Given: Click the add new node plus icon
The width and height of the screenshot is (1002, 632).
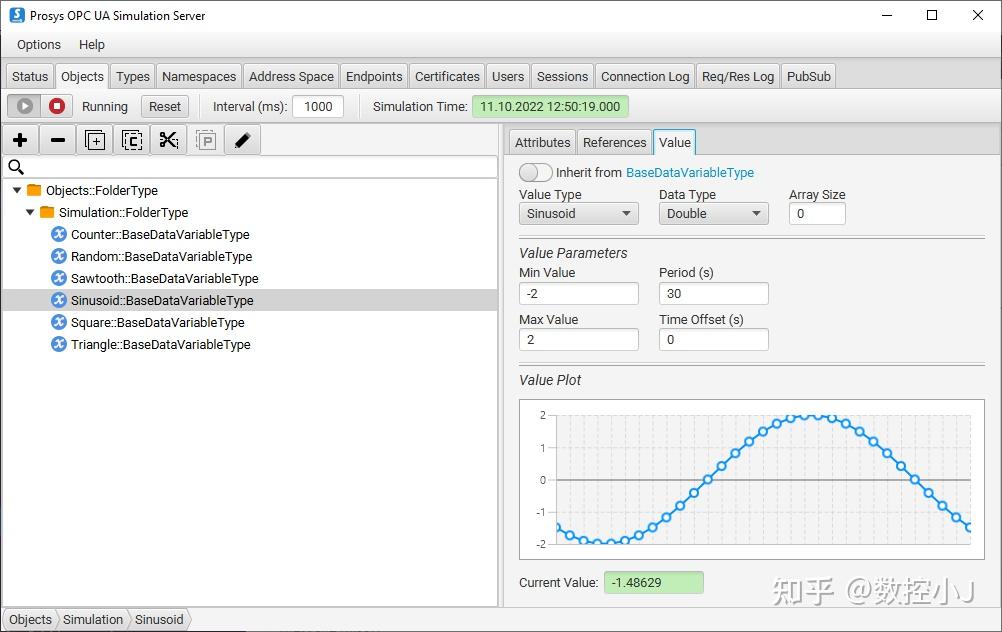Looking at the screenshot, I should [20, 140].
